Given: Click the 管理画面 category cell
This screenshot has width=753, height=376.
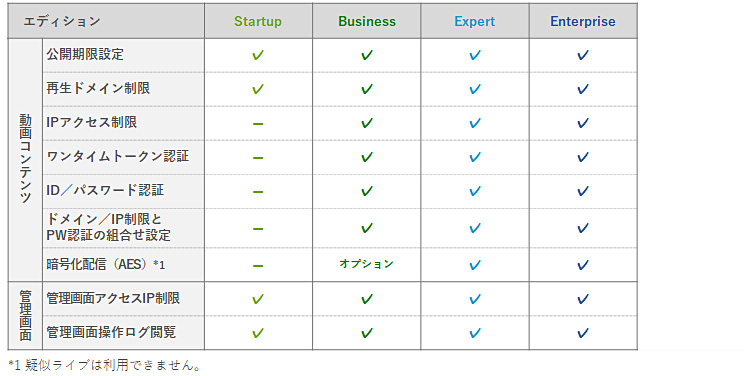Looking at the screenshot, I should coord(25,316).
